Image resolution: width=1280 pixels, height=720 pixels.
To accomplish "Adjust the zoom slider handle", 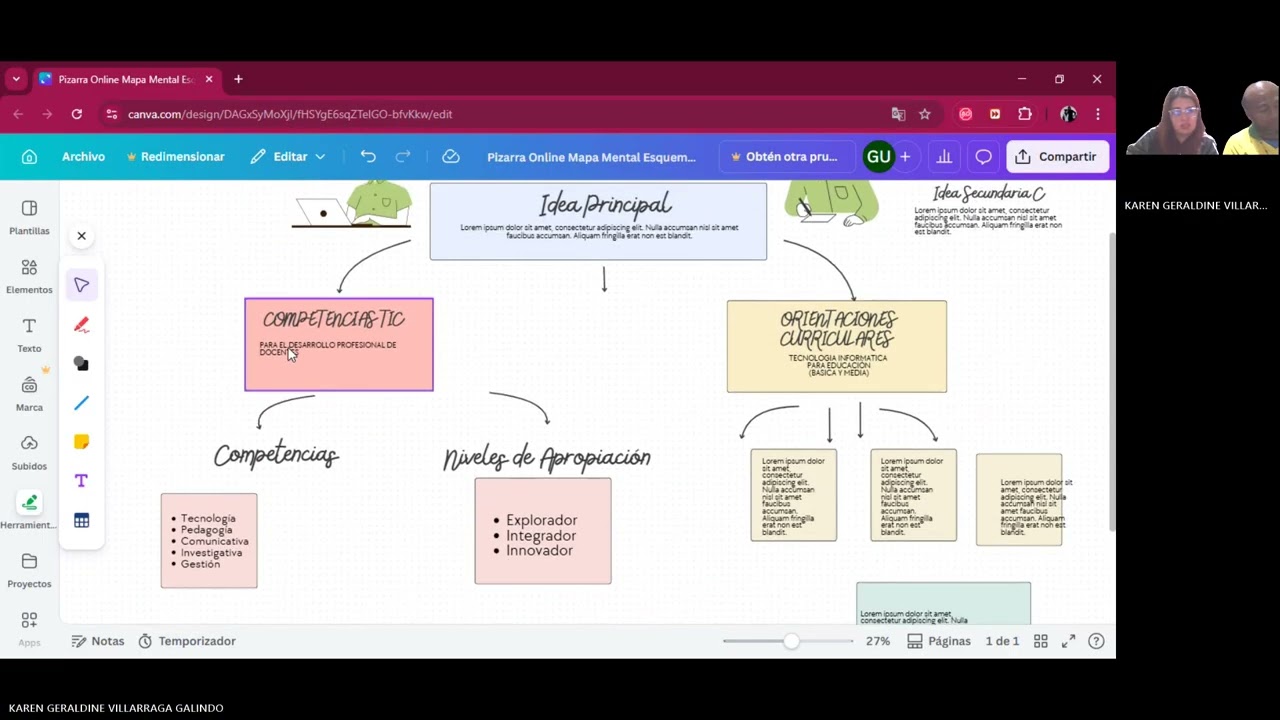I will (x=791, y=641).
